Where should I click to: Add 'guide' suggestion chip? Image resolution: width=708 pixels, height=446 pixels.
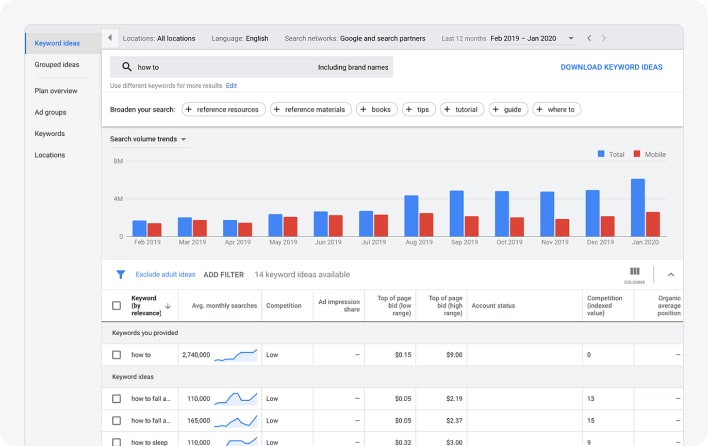pos(508,109)
